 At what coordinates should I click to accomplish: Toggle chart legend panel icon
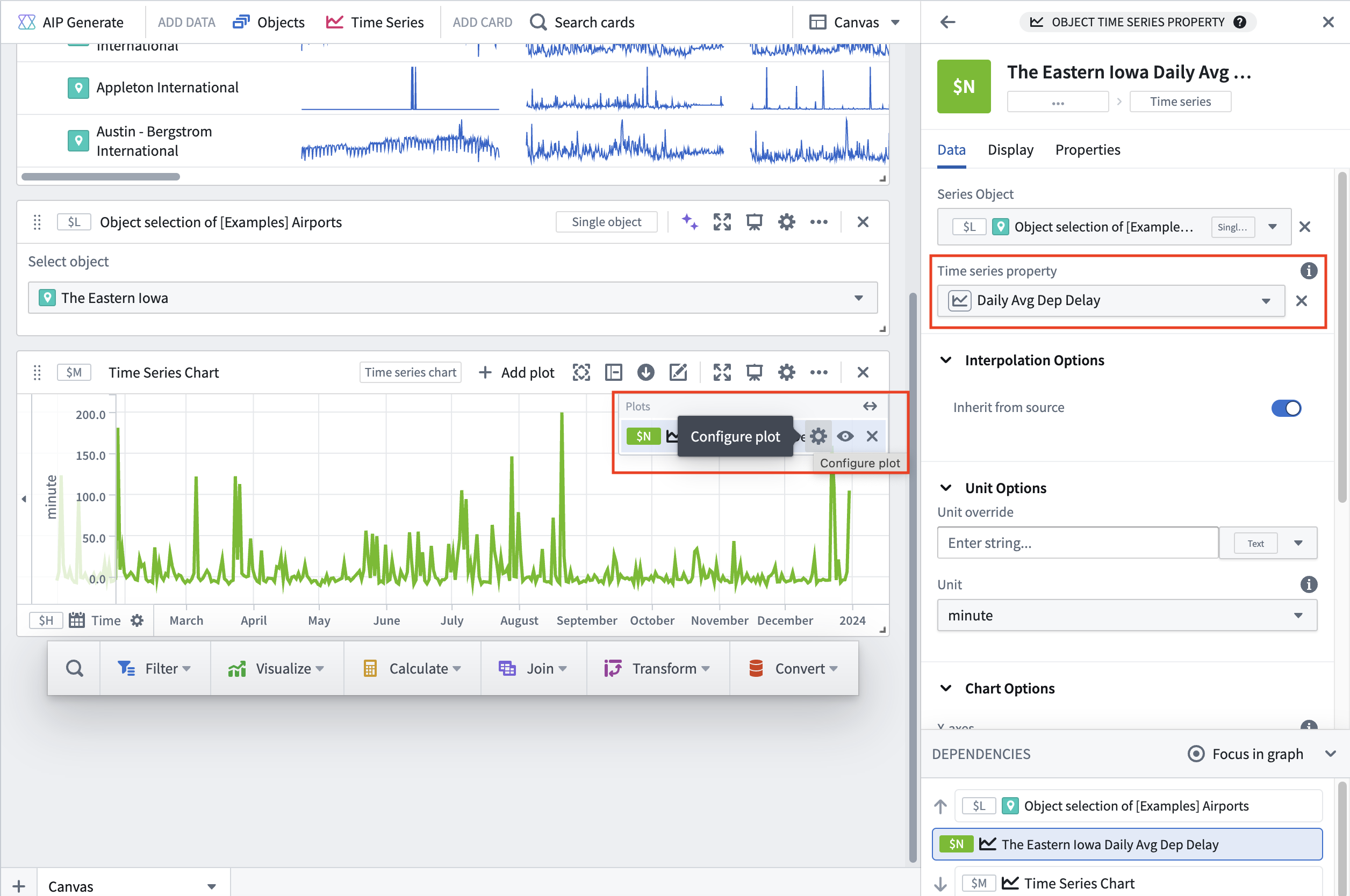click(x=613, y=373)
